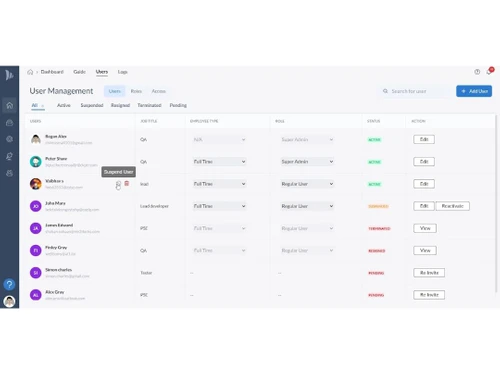Screen dimensions: 500x375
Task: Click the FI avatar for Finley Gray
Action: click(x=36, y=250)
